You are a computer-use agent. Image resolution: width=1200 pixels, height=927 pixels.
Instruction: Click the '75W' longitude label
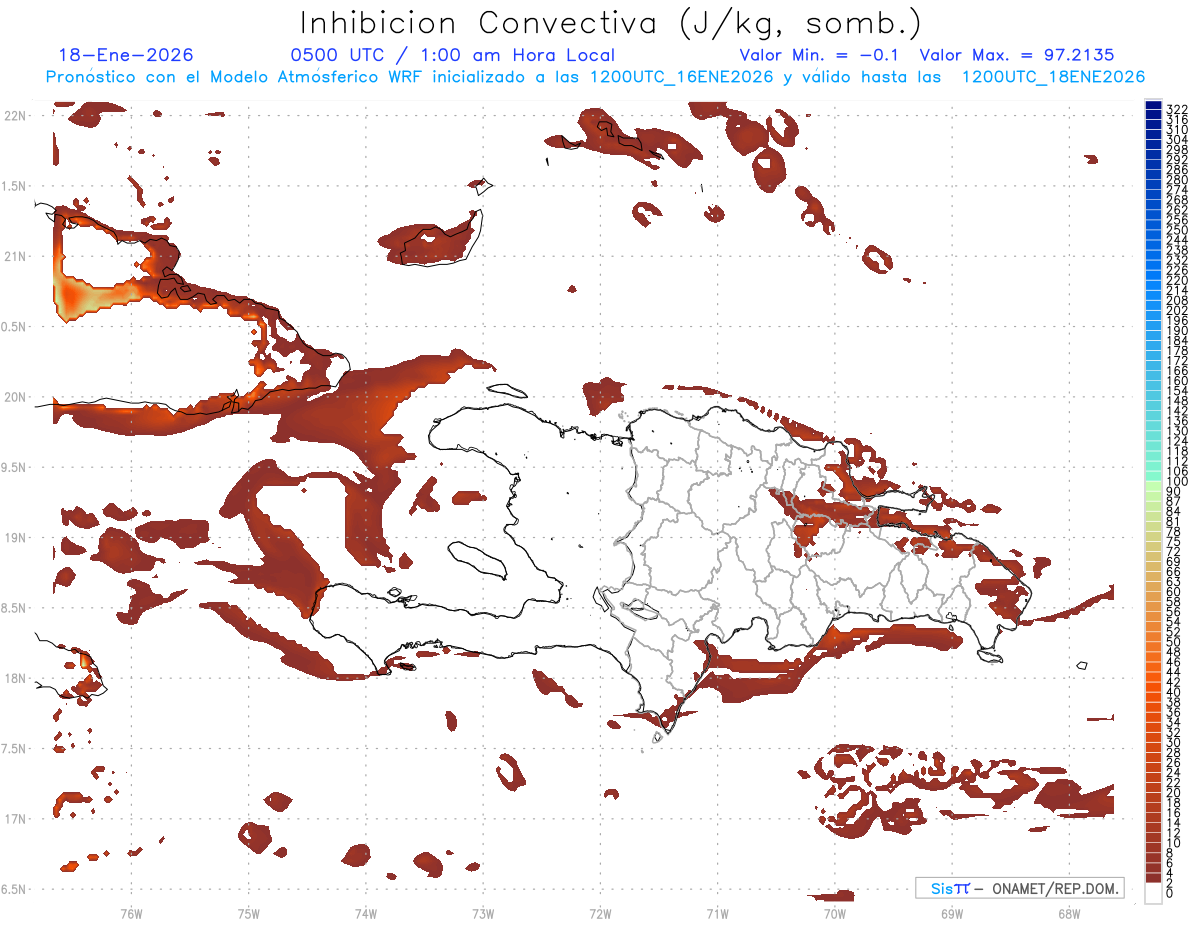pos(249,913)
